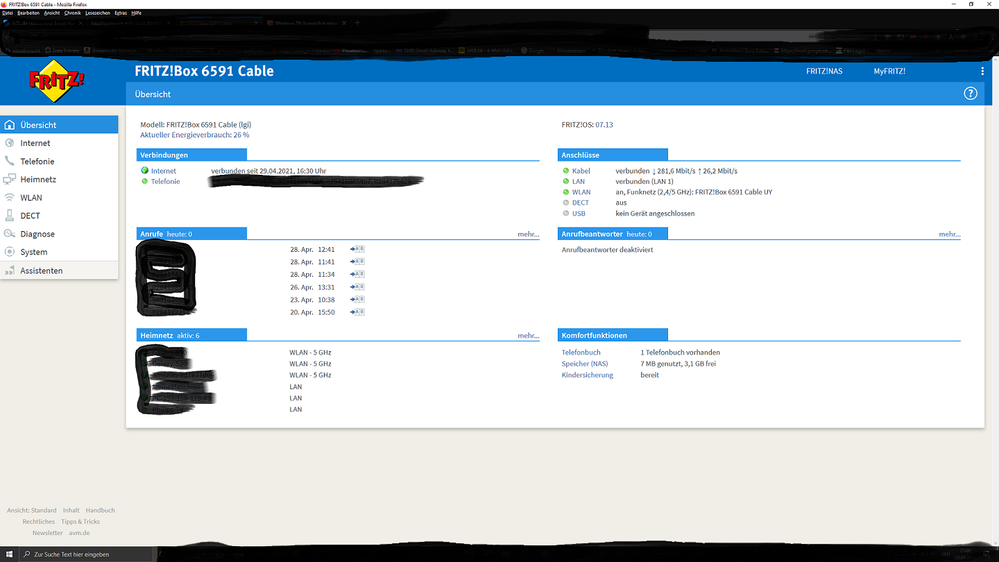Click the FRITZ! logo
This screenshot has height=562, width=999.
tap(56, 81)
